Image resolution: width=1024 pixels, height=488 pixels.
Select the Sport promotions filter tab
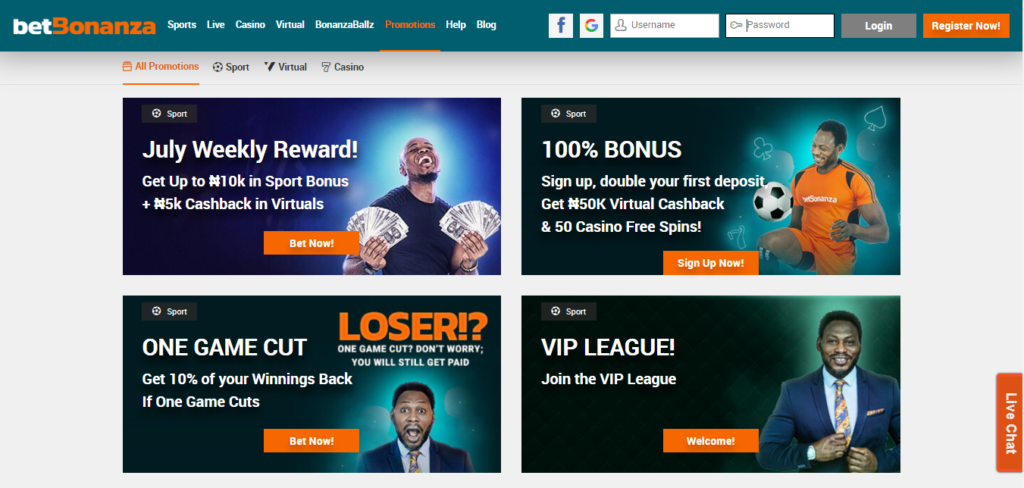pyautogui.click(x=231, y=67)
